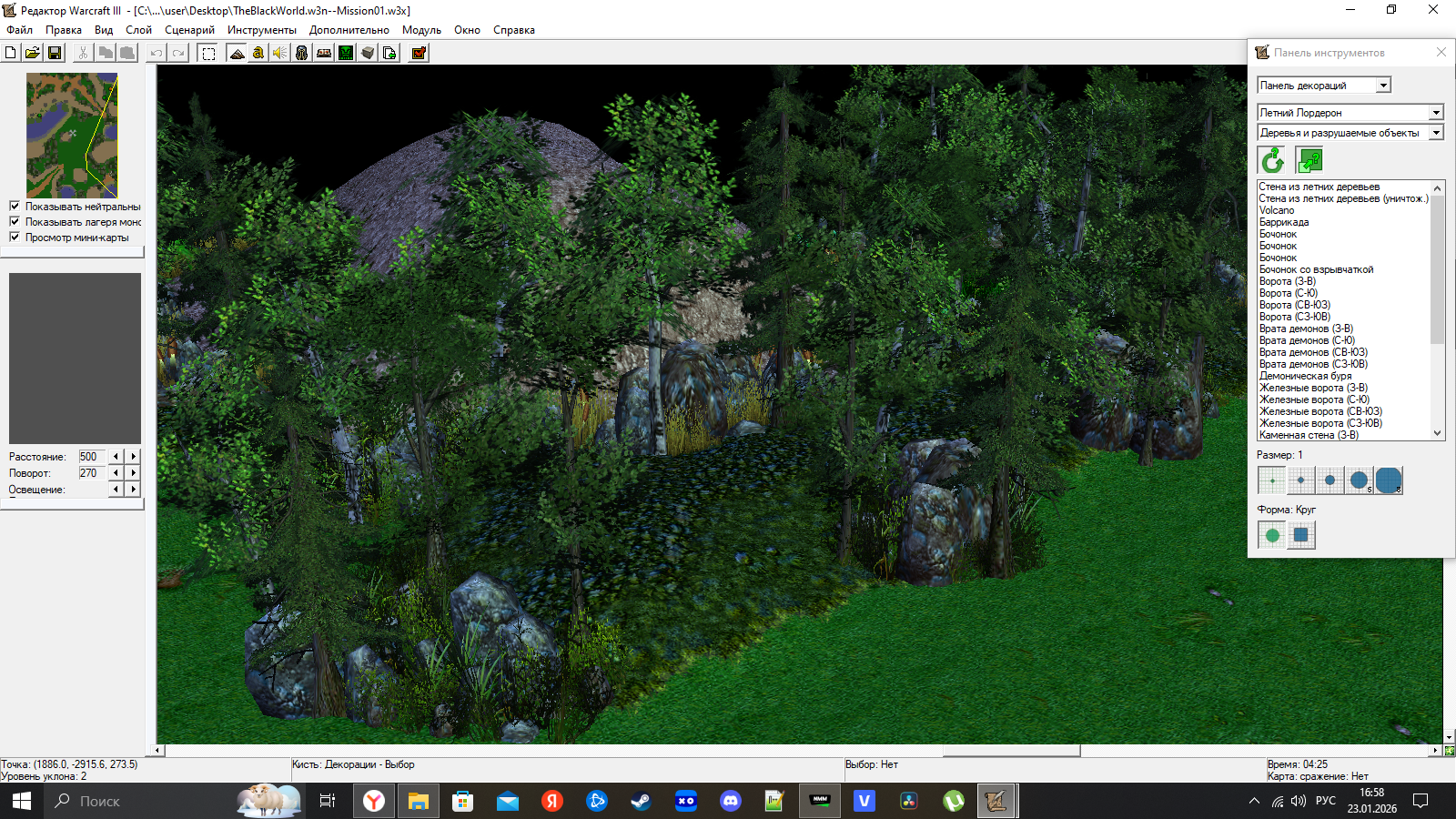Open the Сценарий menu
1456x819 pixels.
189,30
